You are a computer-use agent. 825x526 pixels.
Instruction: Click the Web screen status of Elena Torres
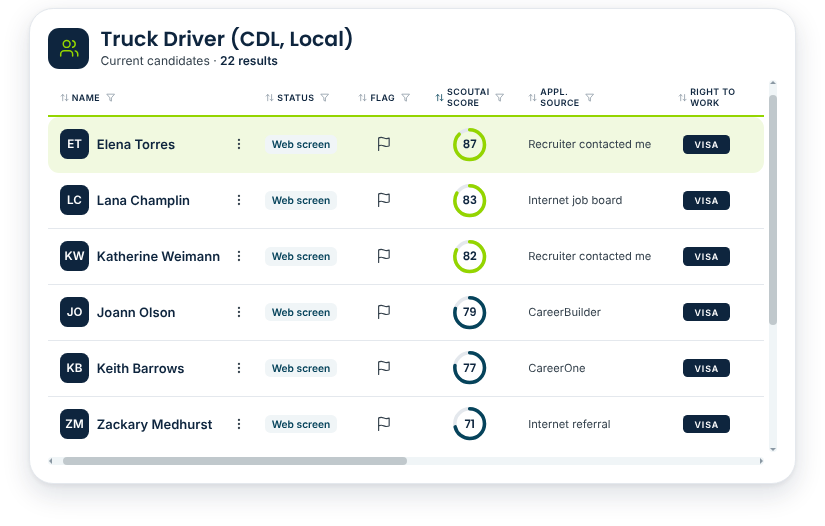click(x=301, y=144)
